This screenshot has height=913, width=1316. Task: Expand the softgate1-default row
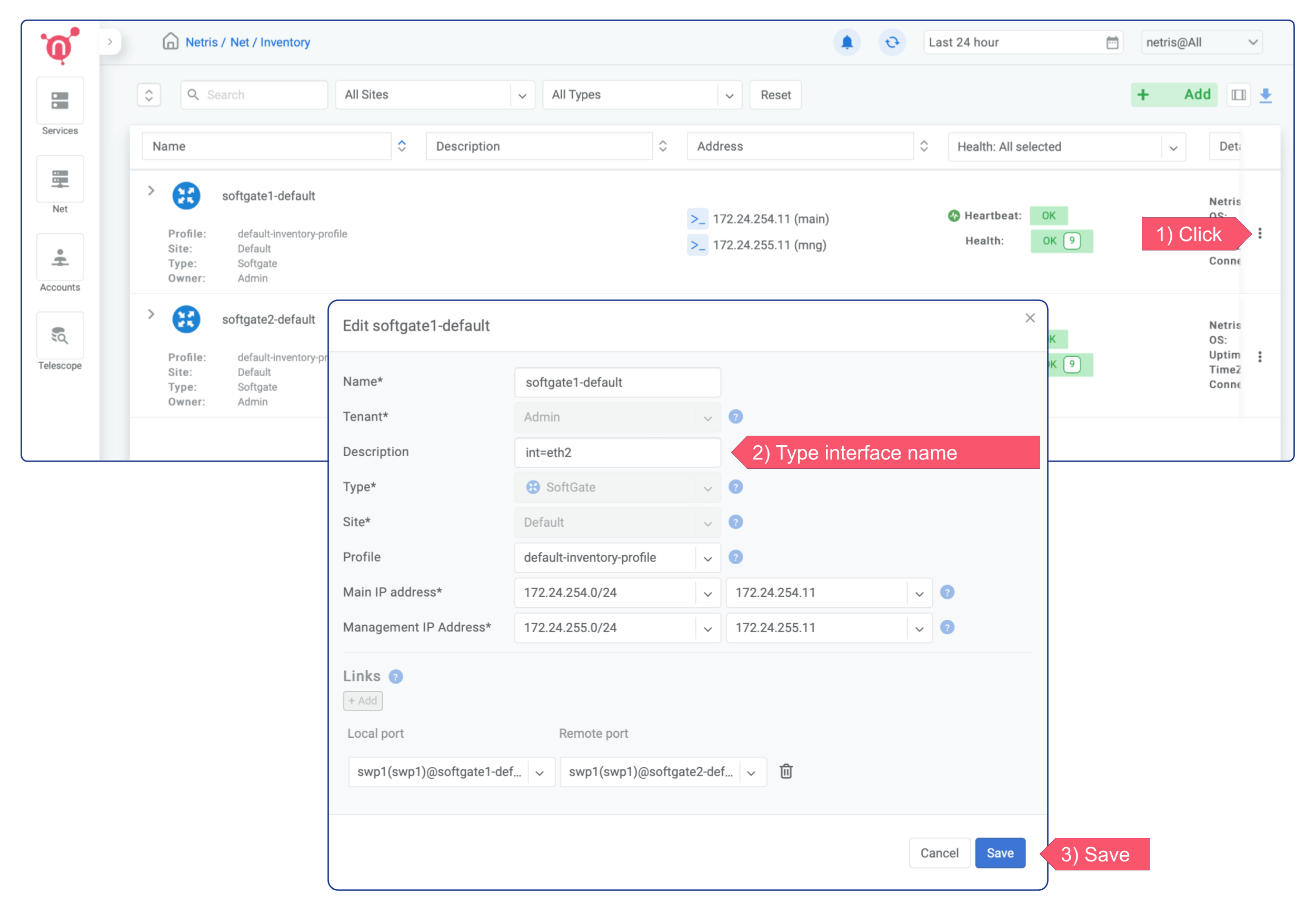click(x=151, y=190)
